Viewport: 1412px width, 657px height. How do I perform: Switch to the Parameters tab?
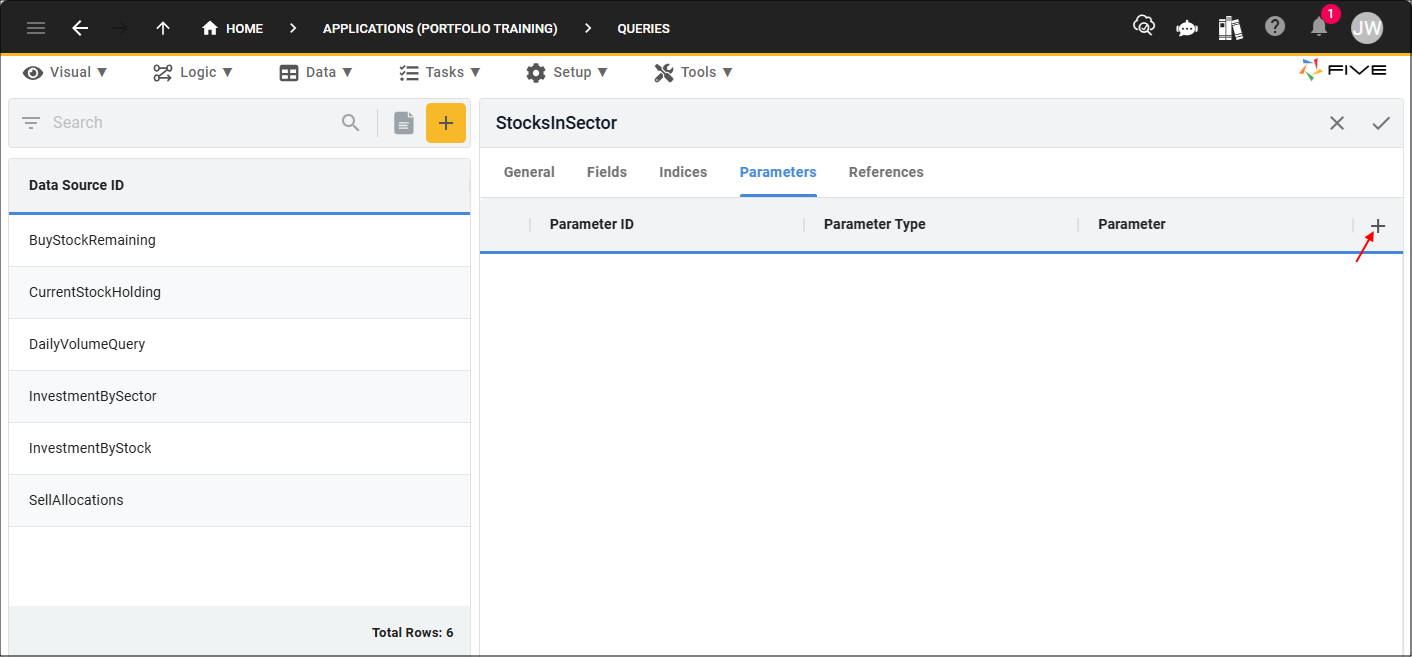[x=778, y=172]
